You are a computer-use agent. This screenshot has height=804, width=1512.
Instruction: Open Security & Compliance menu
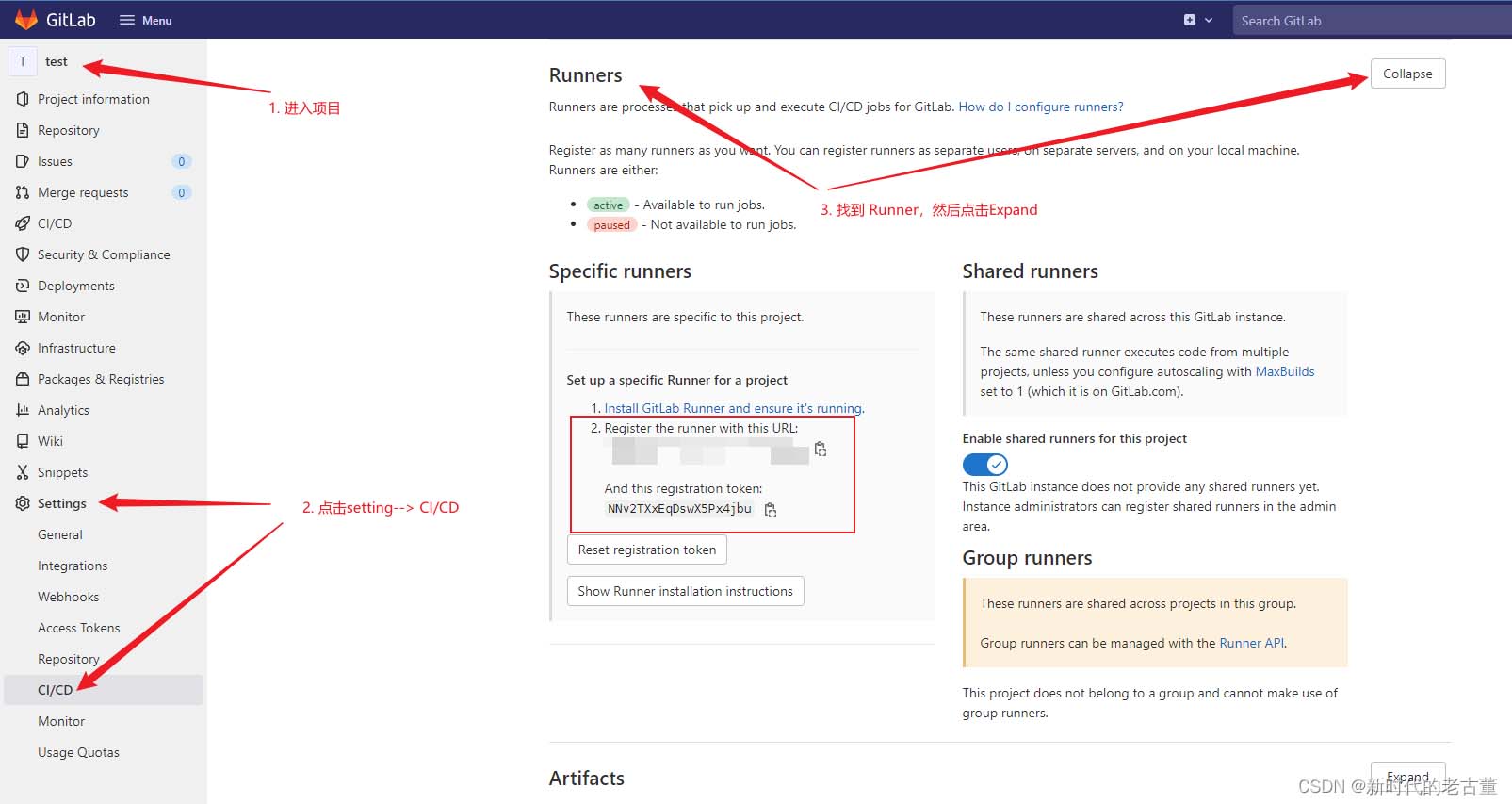(104, 254)
